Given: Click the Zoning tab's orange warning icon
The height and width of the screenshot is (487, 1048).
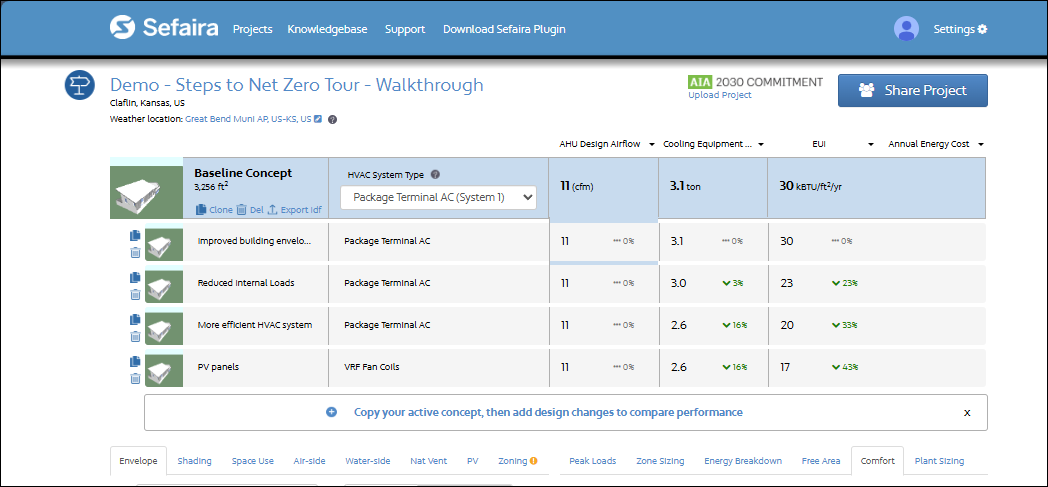Looking at the screenshot, I should (x=533, y=461).
